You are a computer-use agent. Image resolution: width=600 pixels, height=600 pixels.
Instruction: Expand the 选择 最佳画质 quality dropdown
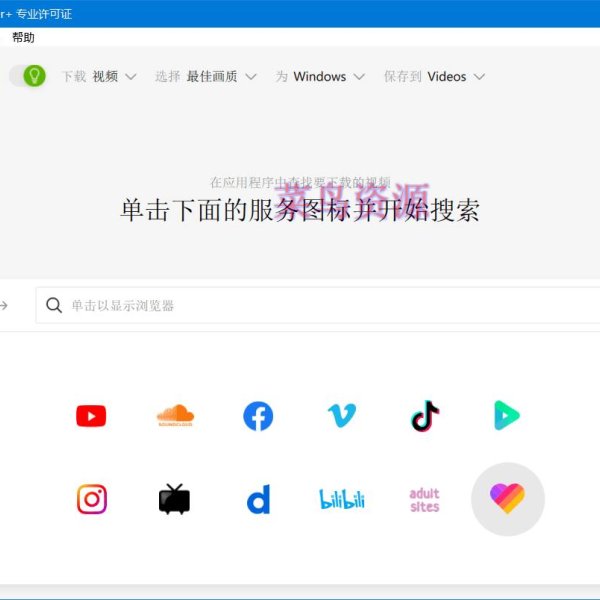tap(205, 77)
